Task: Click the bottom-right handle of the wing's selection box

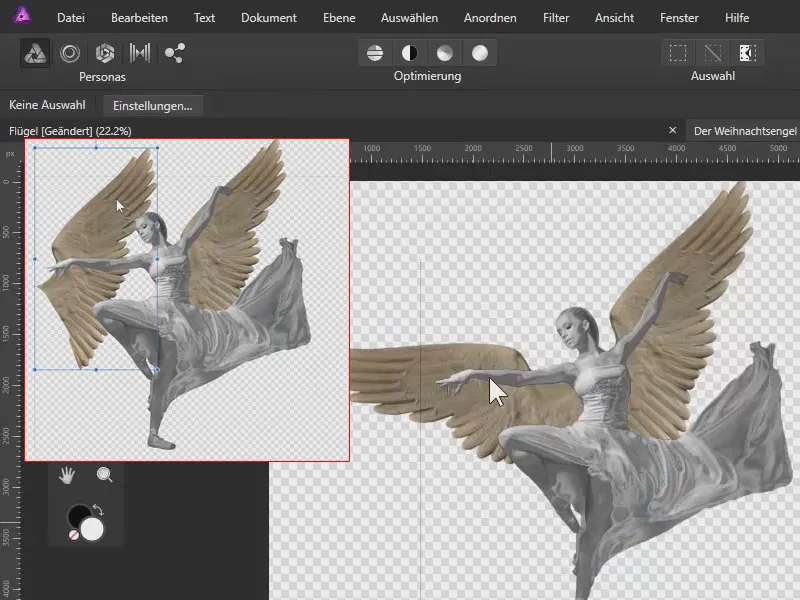Action: pos(157,370)
